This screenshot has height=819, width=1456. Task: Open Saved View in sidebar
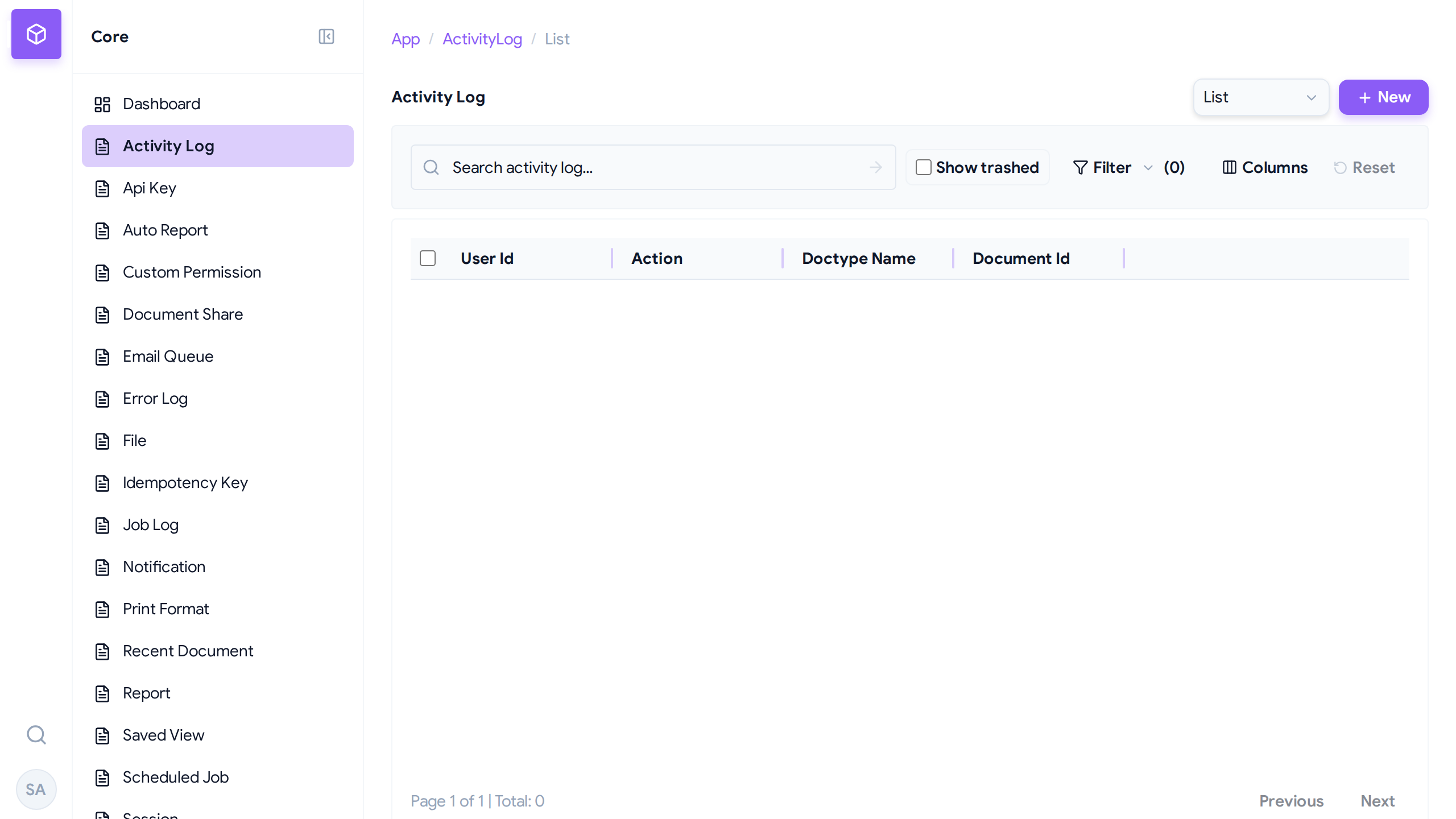218,735
